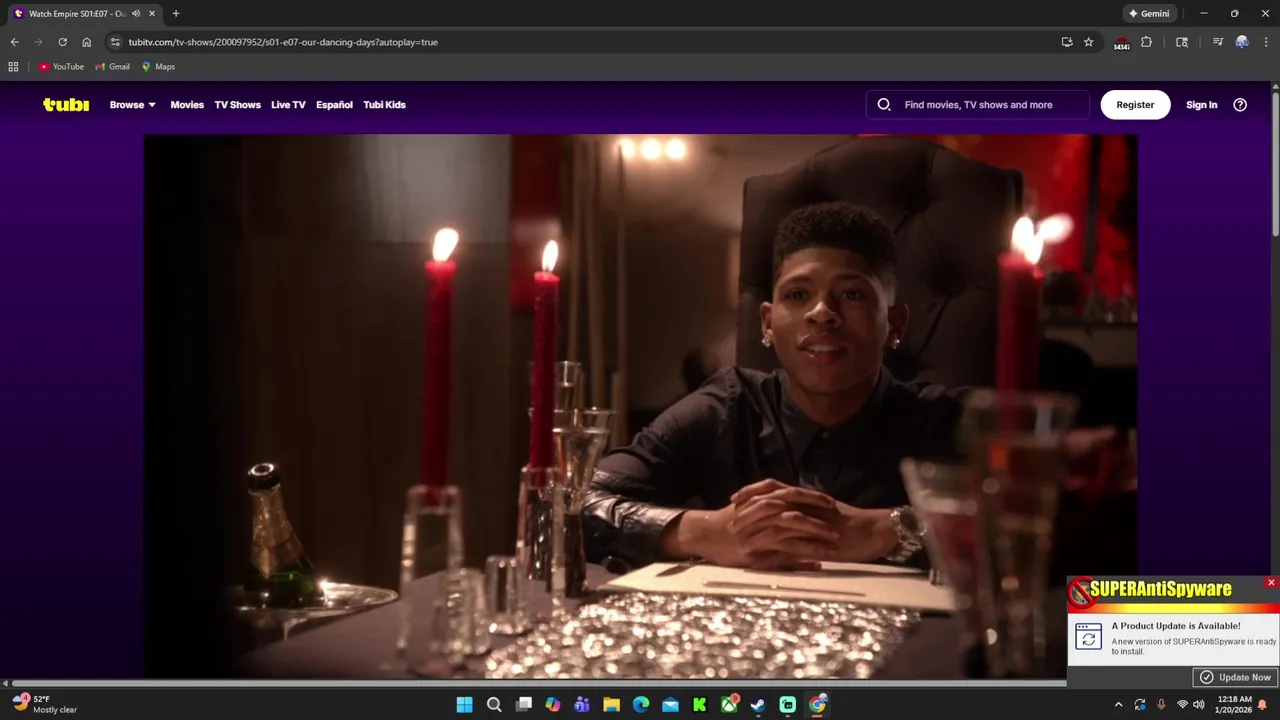1280x720 pixels.
Task: Open Gemini in Chrome
Action: (x=1149, y=14)
